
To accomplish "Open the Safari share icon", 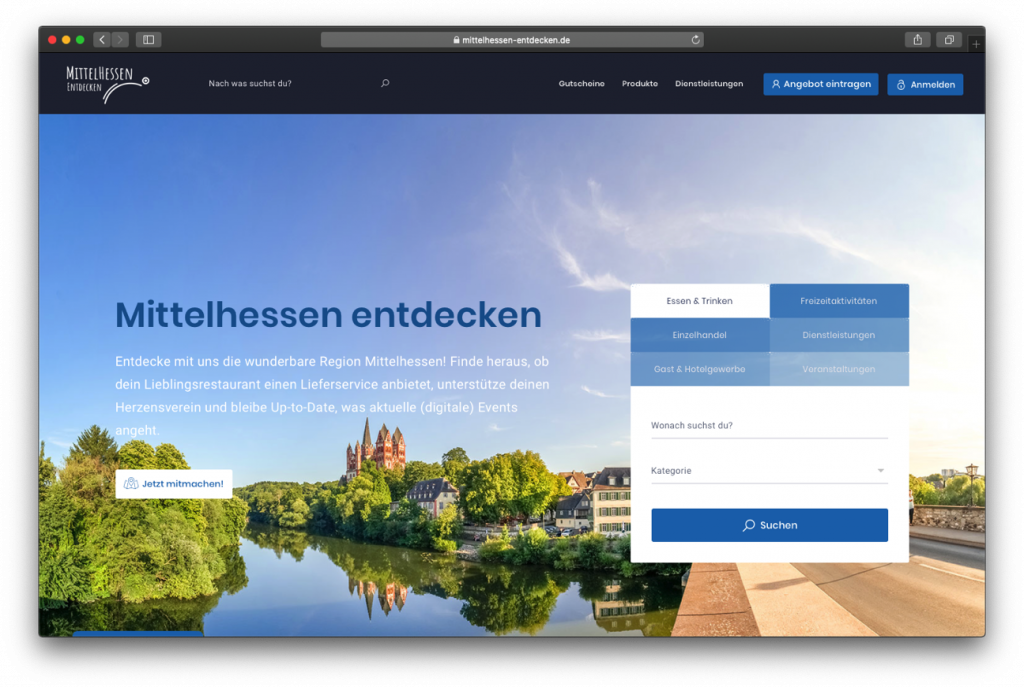I will 918,39.
